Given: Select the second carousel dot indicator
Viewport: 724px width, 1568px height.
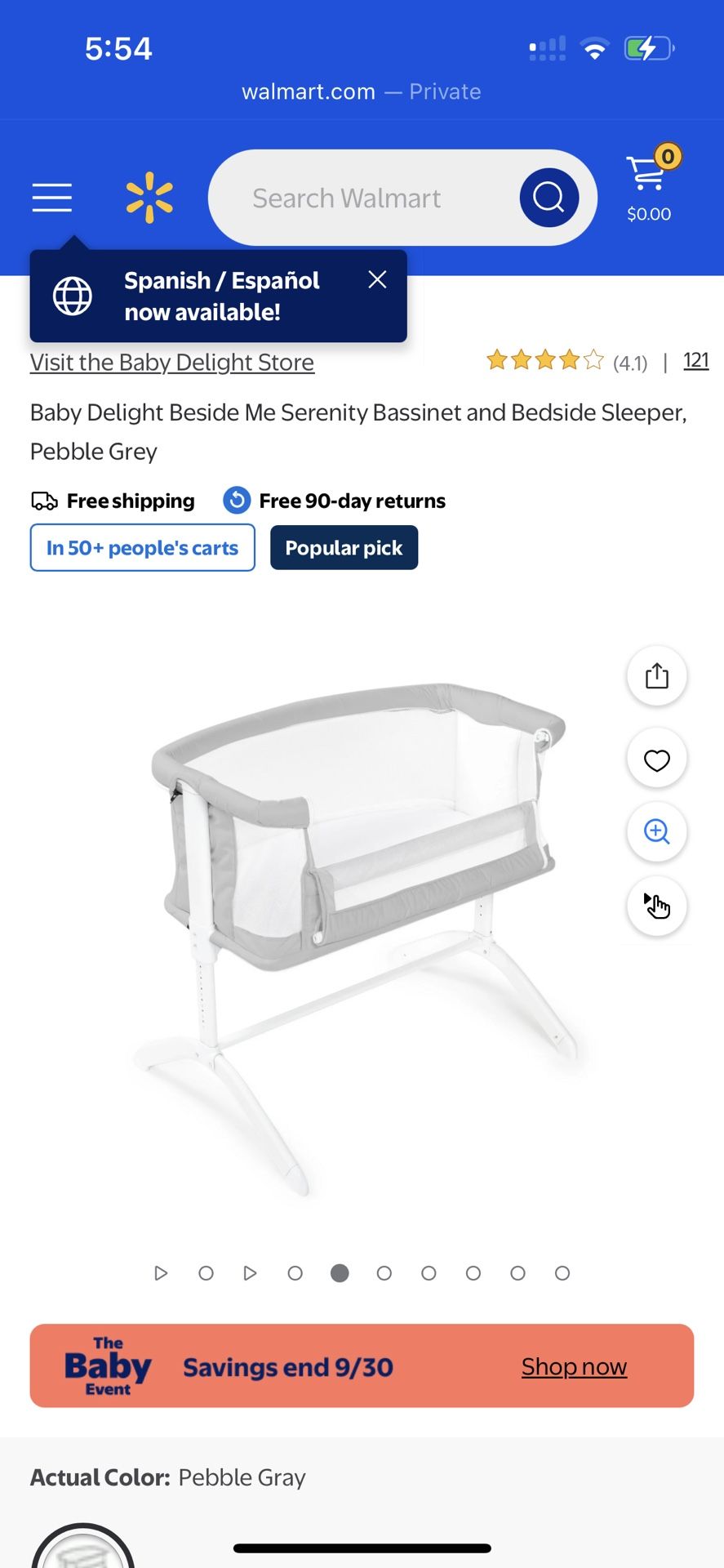Looking at the screenshot, I should (x=207, y=1273).
